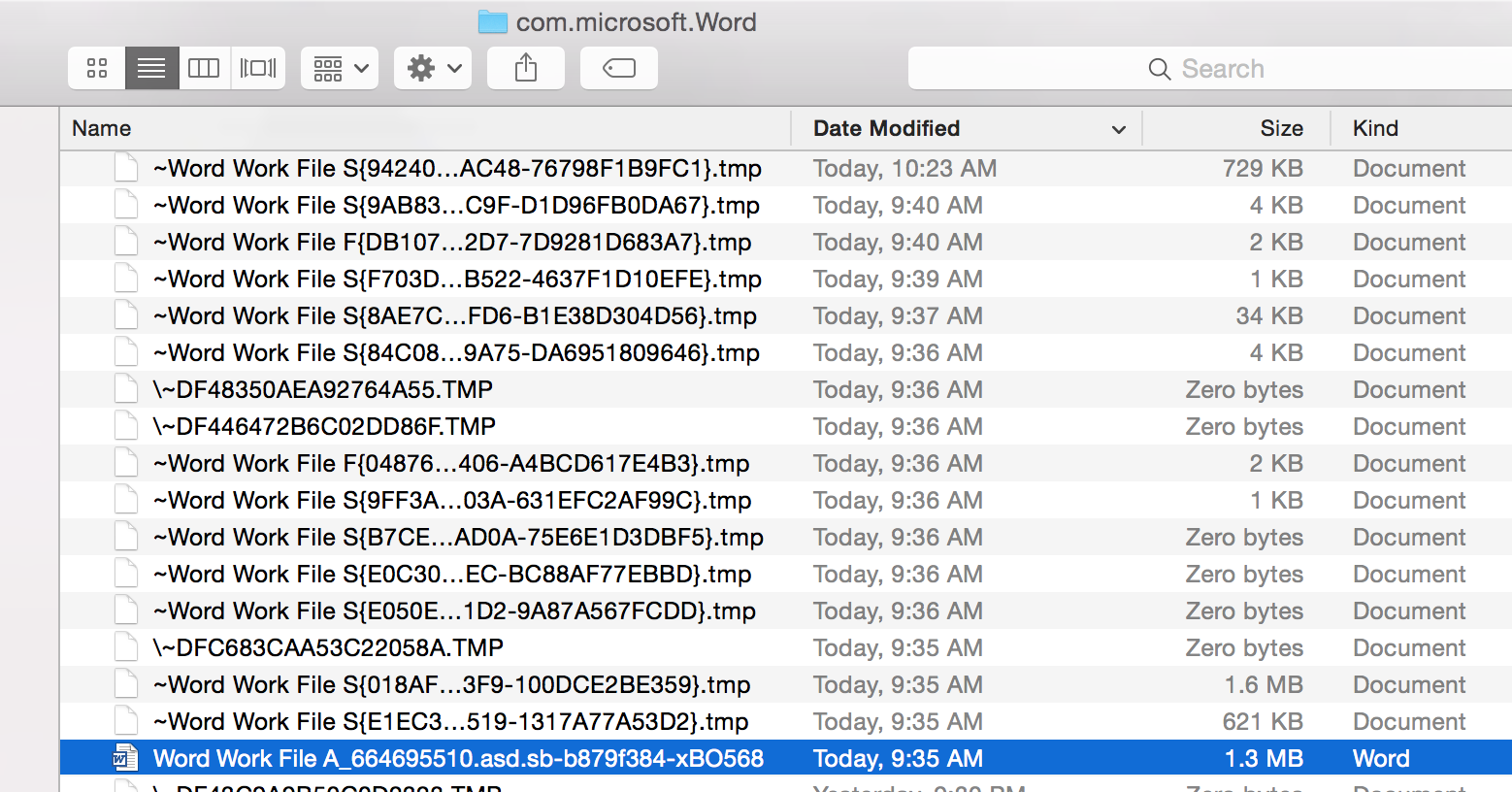Select file S{E050E…1D2-9A87A567FCDD}.tmp
The height and width of the screenshot is (792, 1512).
tap(454, 611)
